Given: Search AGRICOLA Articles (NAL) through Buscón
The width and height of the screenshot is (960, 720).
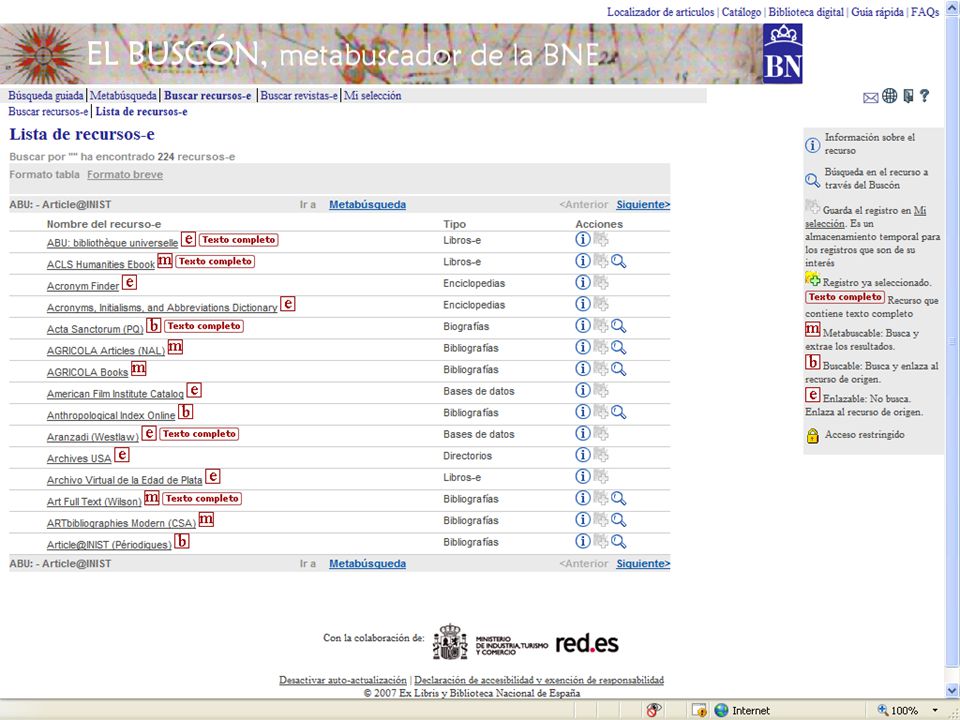Looking at the screenshot, I should (618, 347).
